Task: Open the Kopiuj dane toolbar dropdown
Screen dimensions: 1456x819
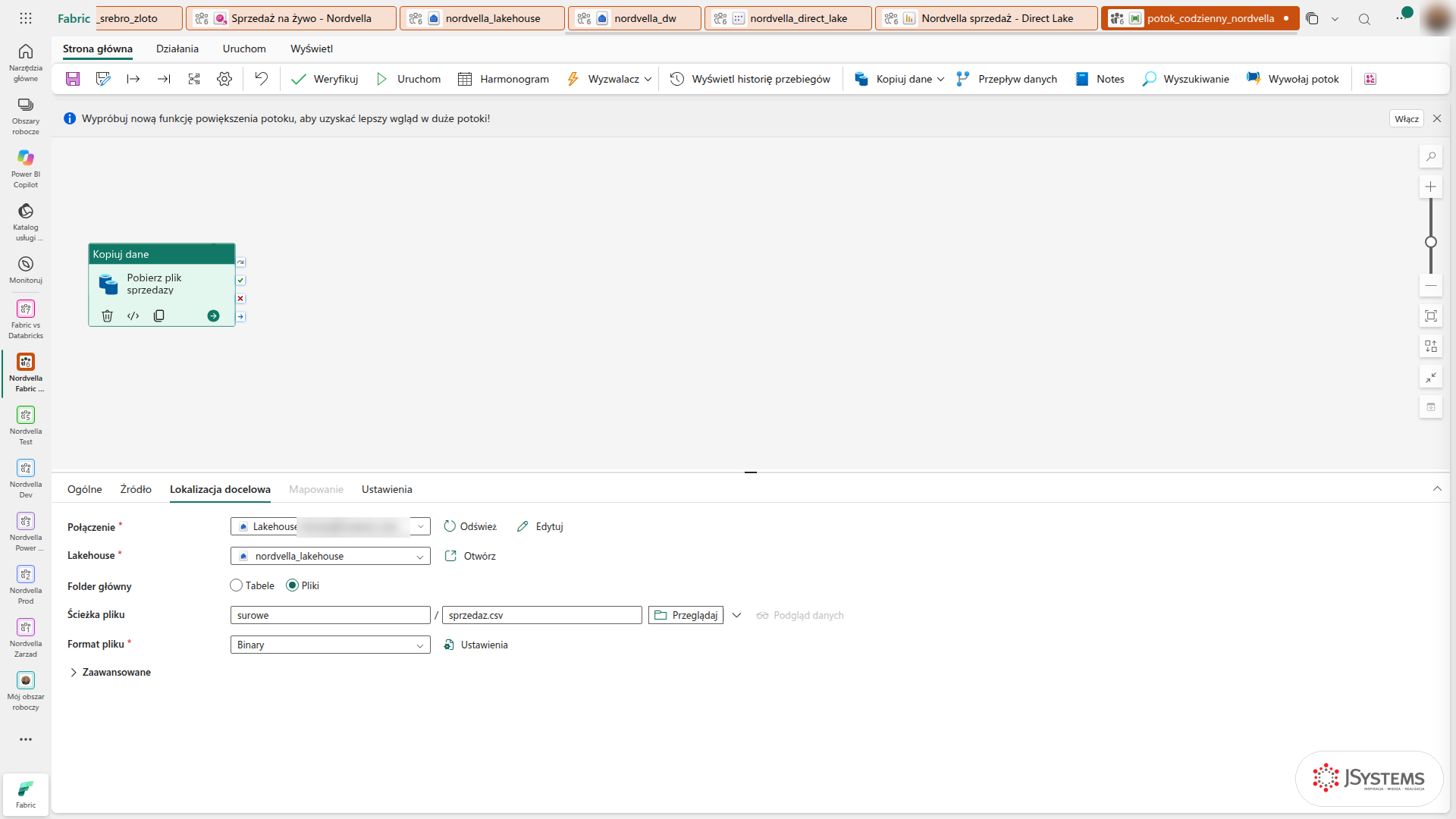Action: pos(899,79)
